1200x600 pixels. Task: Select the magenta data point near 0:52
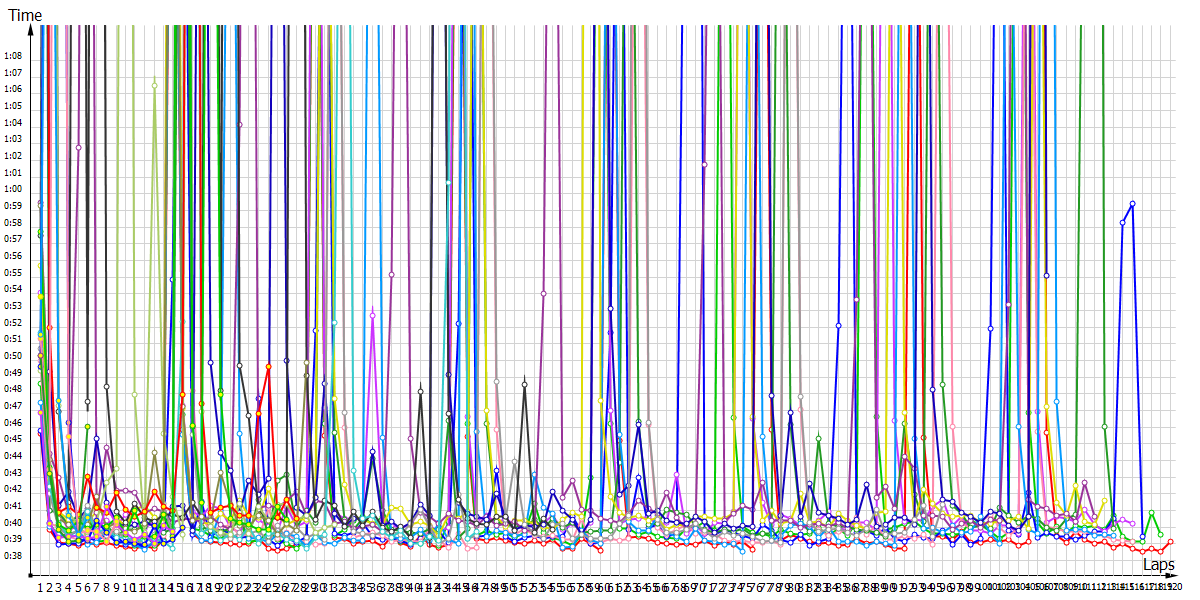[373, 316]
